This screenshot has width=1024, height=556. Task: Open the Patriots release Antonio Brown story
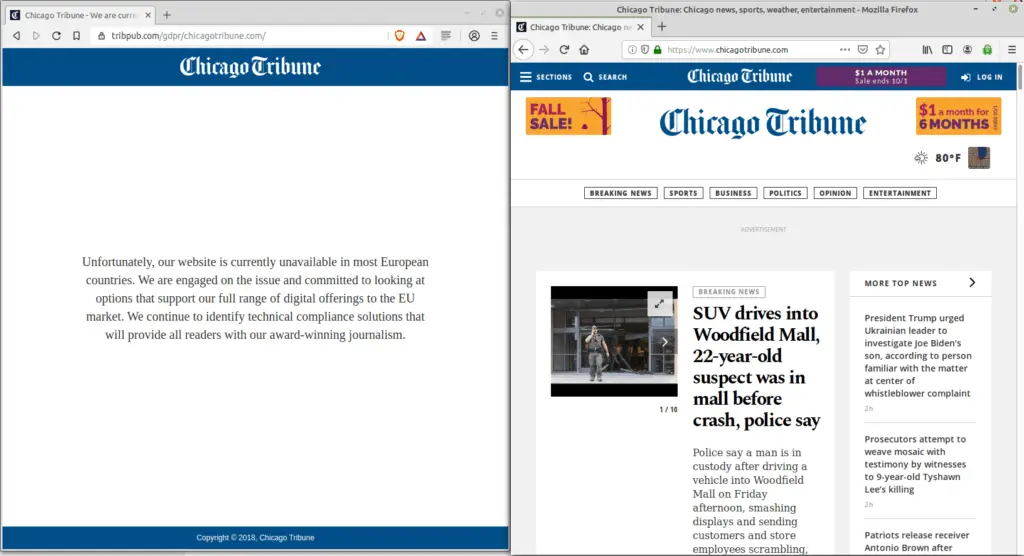coord(916,541)
